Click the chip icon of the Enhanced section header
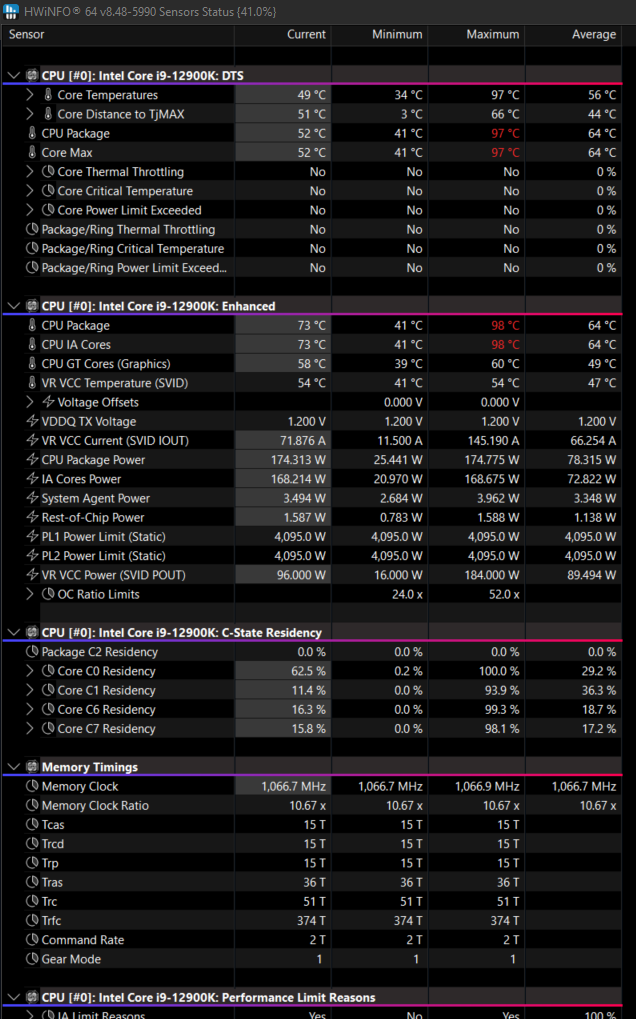The image size is (636, 1019). click(32, 306)
